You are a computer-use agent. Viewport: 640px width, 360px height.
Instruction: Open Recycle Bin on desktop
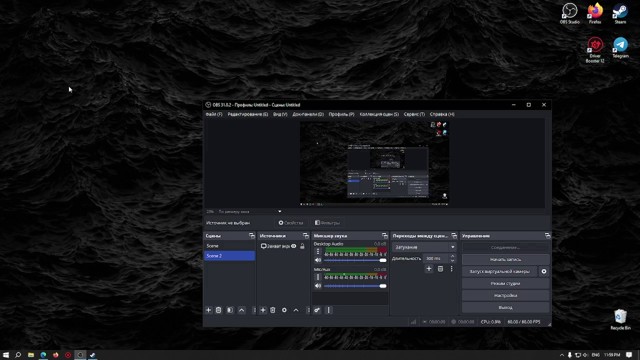pos(620,320)
